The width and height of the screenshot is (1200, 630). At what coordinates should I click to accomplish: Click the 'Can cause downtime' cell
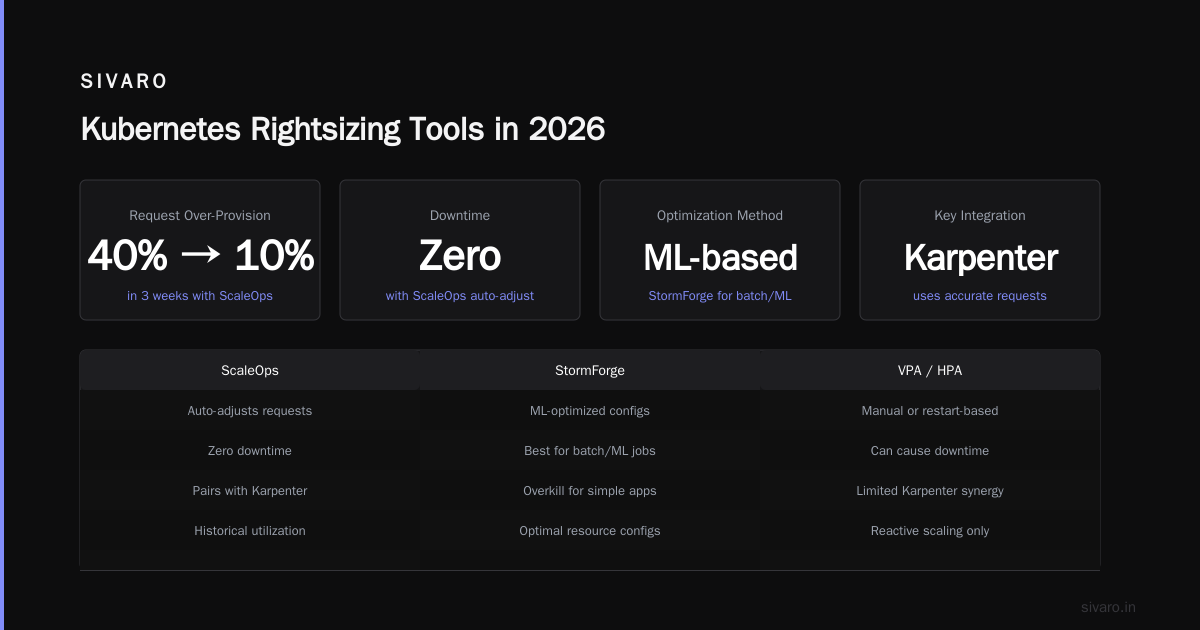[930, 450]
